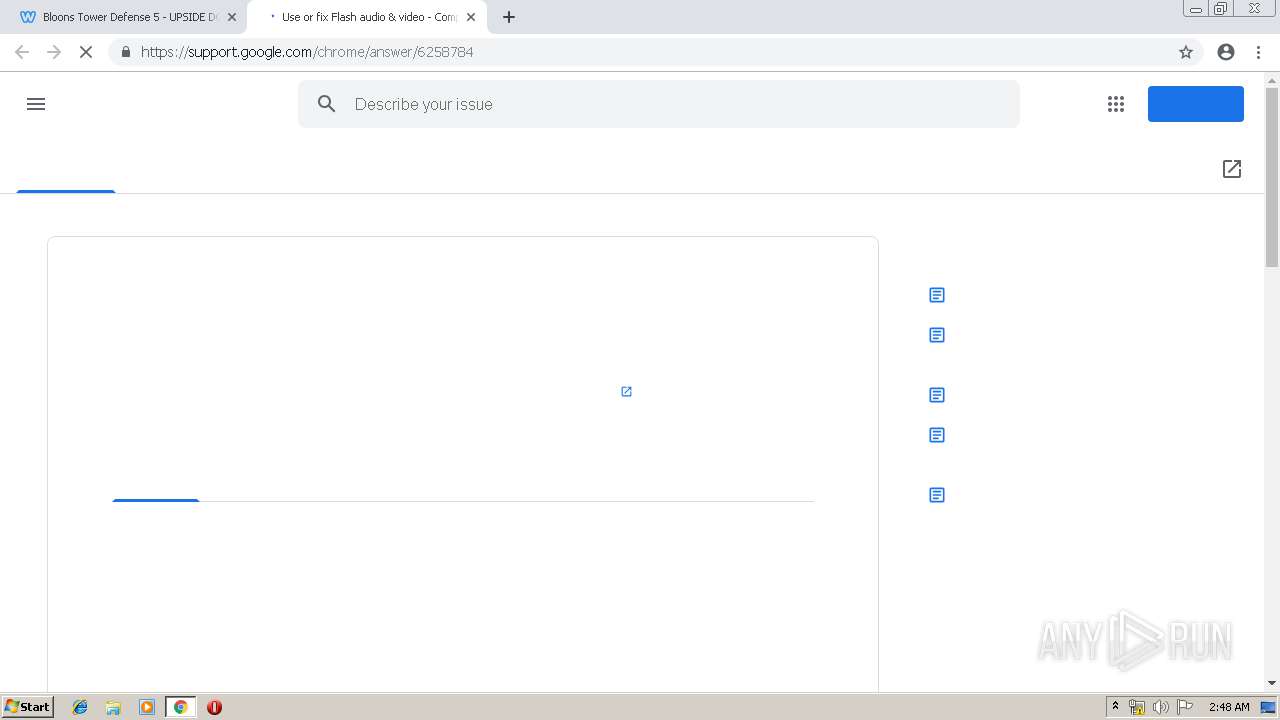1280x720 pixels.
Task: Show hidden system tray icons
Action: [1115, 707]
